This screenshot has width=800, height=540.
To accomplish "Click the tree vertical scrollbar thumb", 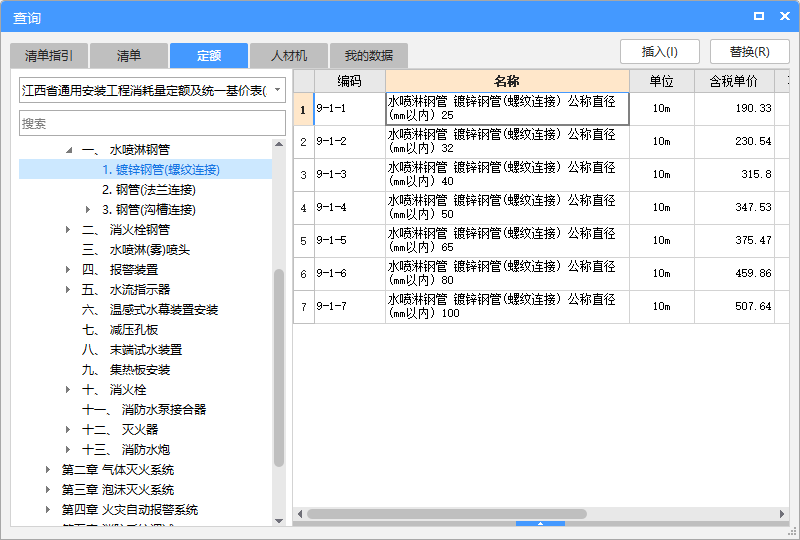I will click(279, 368).
